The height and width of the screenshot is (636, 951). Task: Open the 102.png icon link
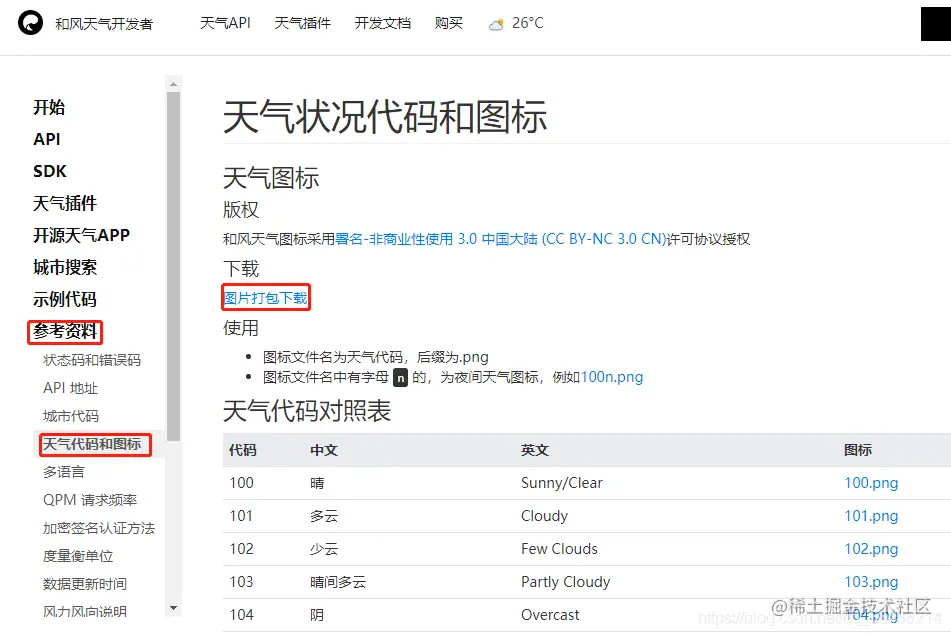click(x=871, y=549)
